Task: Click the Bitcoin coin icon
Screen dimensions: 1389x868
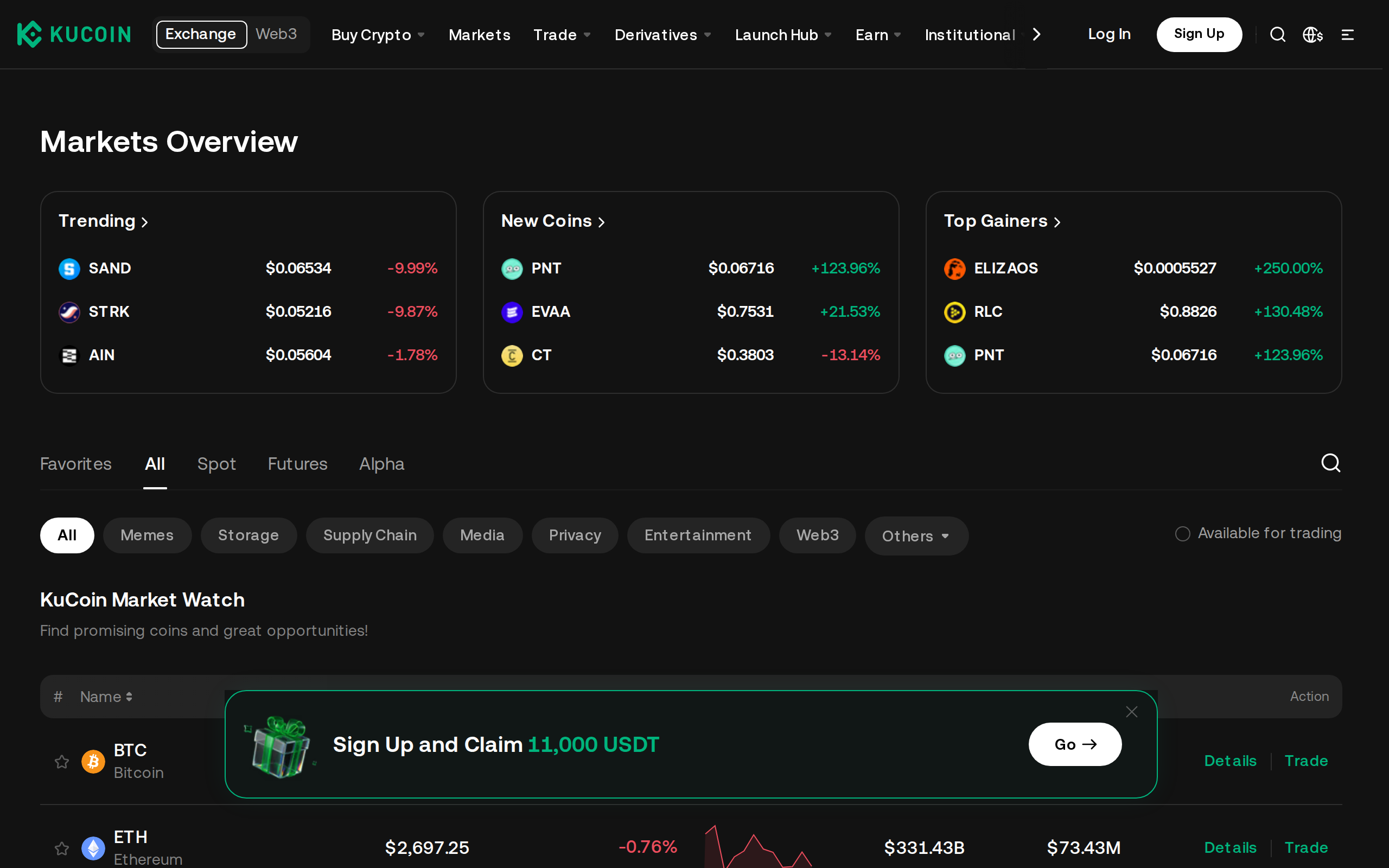Action: coord(93,761)
